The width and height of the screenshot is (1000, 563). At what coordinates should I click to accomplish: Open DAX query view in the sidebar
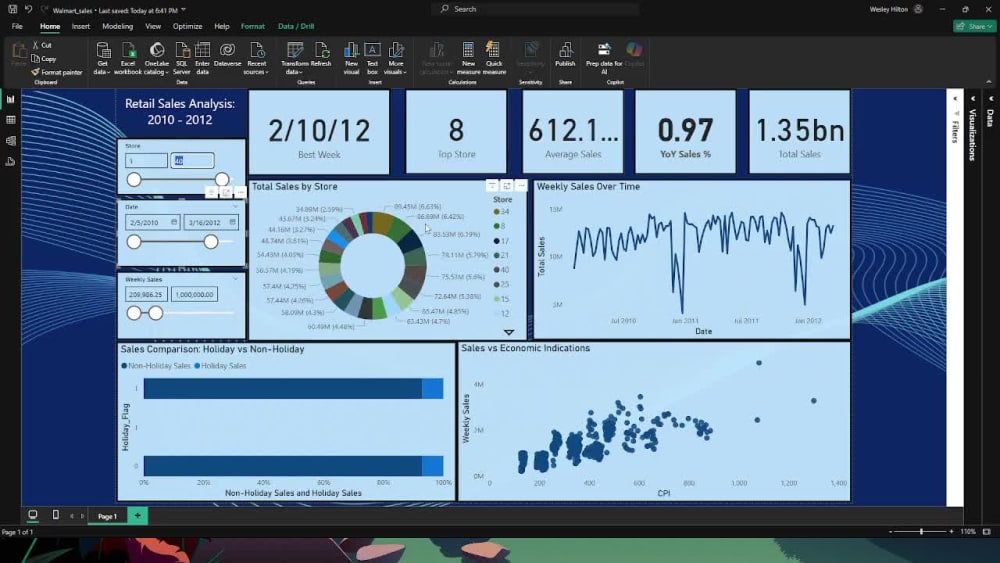pyautogui.click(x=10, y=162)
